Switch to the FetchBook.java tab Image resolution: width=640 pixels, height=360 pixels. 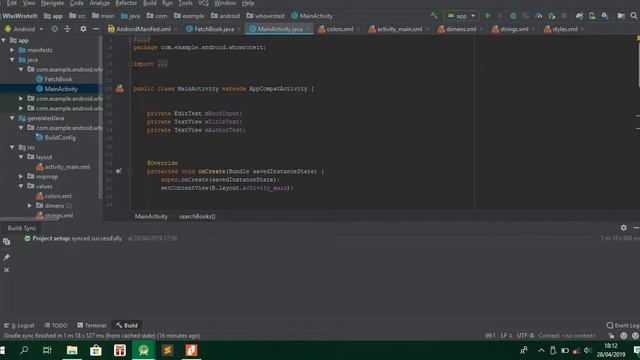pyautogui.click(x=213, y=29)
